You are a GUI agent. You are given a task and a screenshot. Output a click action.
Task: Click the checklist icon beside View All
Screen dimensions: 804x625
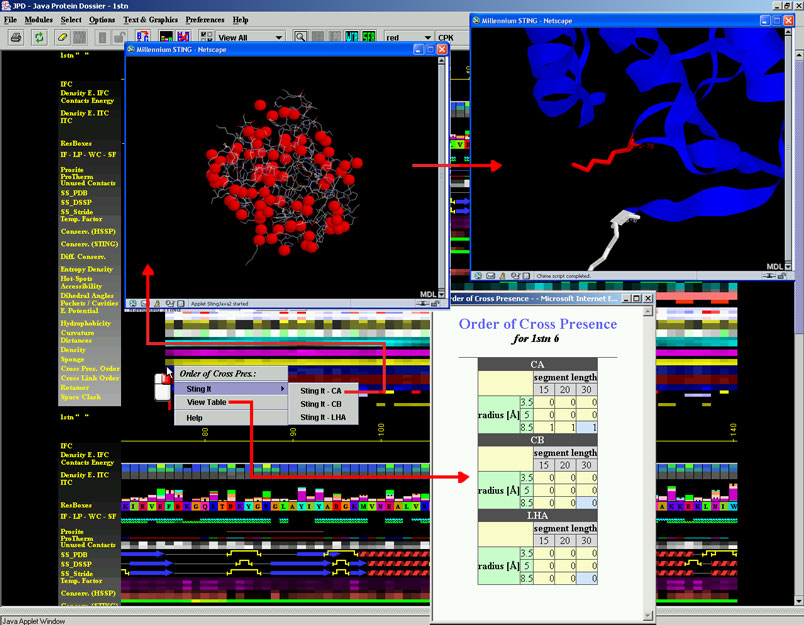[x=206, y=37]
